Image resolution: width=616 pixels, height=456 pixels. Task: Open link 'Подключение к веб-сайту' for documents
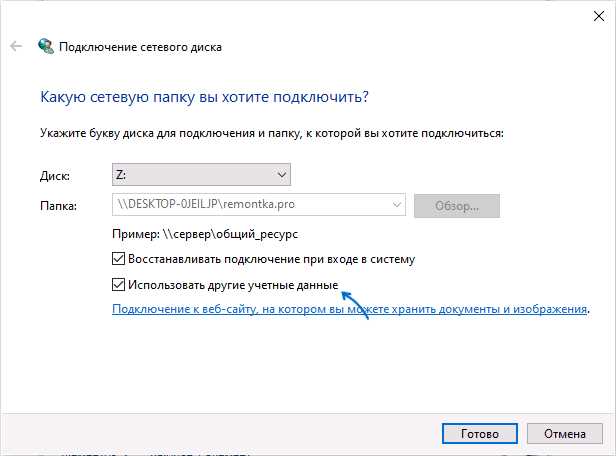point(350,309)
